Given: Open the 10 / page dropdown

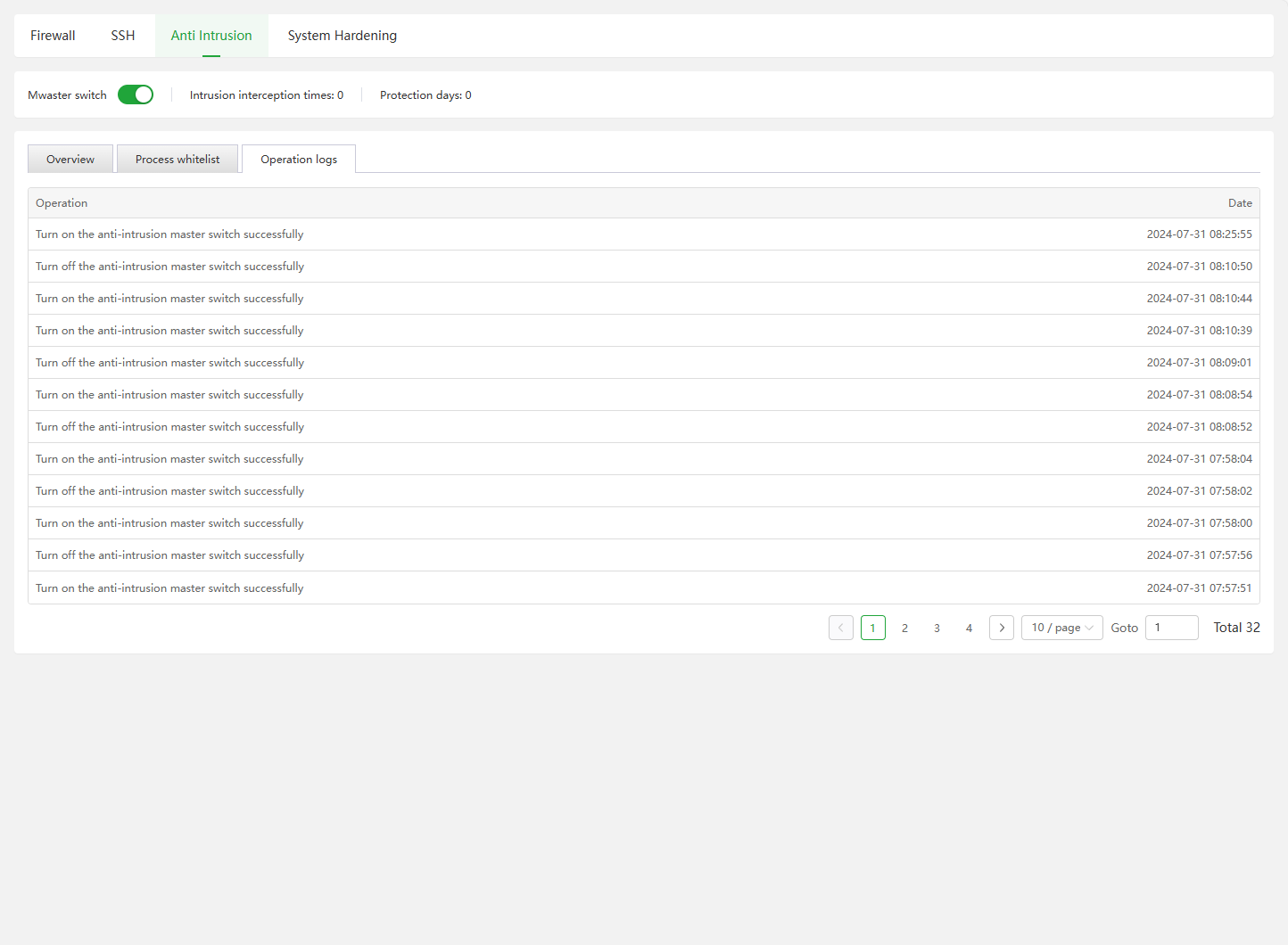Looking at the screenshot, I should coord(1061,628).
